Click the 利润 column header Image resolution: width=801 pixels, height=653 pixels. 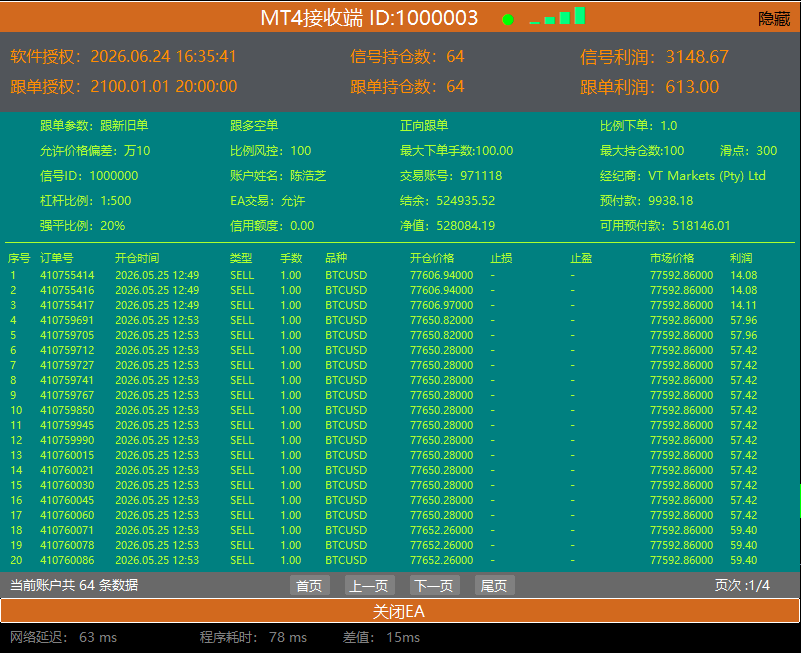(741, 258)
